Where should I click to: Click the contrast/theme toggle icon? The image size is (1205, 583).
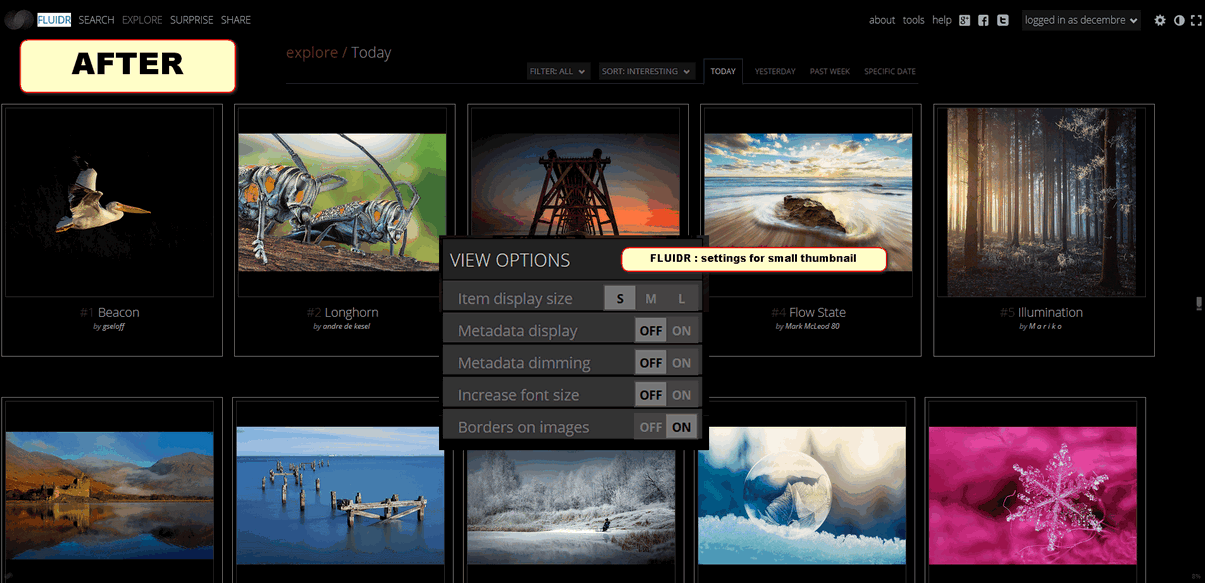click(x=1178, y=20)
